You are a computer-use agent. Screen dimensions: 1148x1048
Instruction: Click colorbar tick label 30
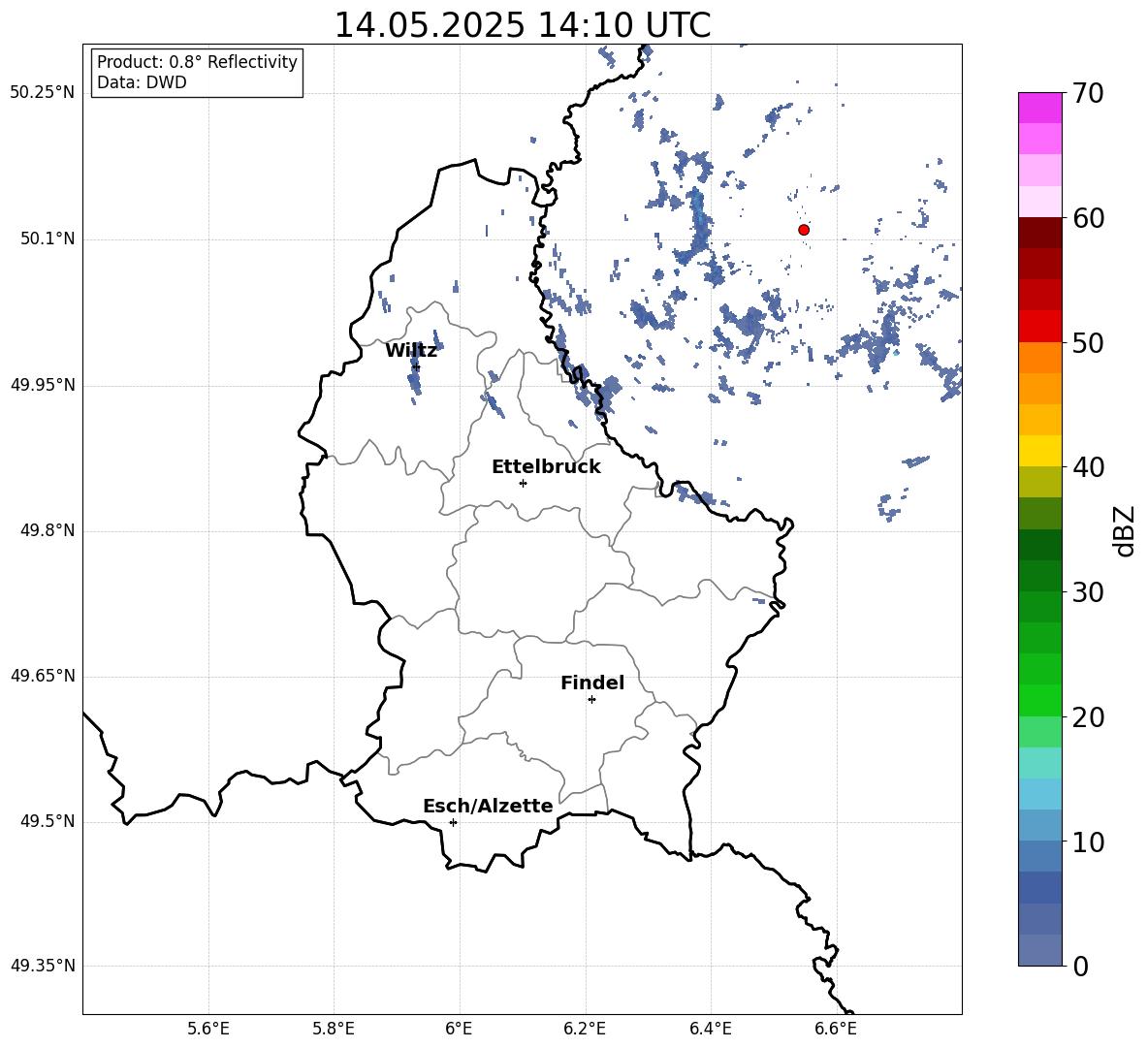click(x=1088, y=592)
